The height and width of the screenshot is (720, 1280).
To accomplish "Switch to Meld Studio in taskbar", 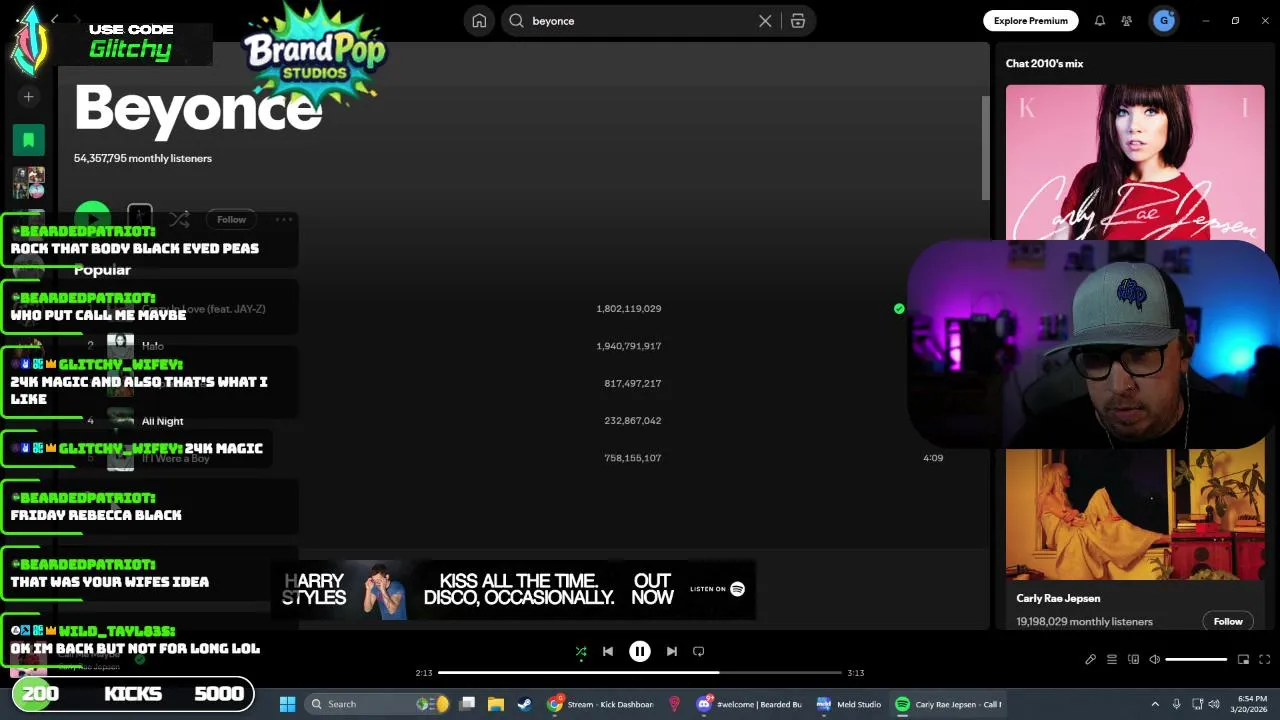I will pyautogui.click(x=849, y=704).
